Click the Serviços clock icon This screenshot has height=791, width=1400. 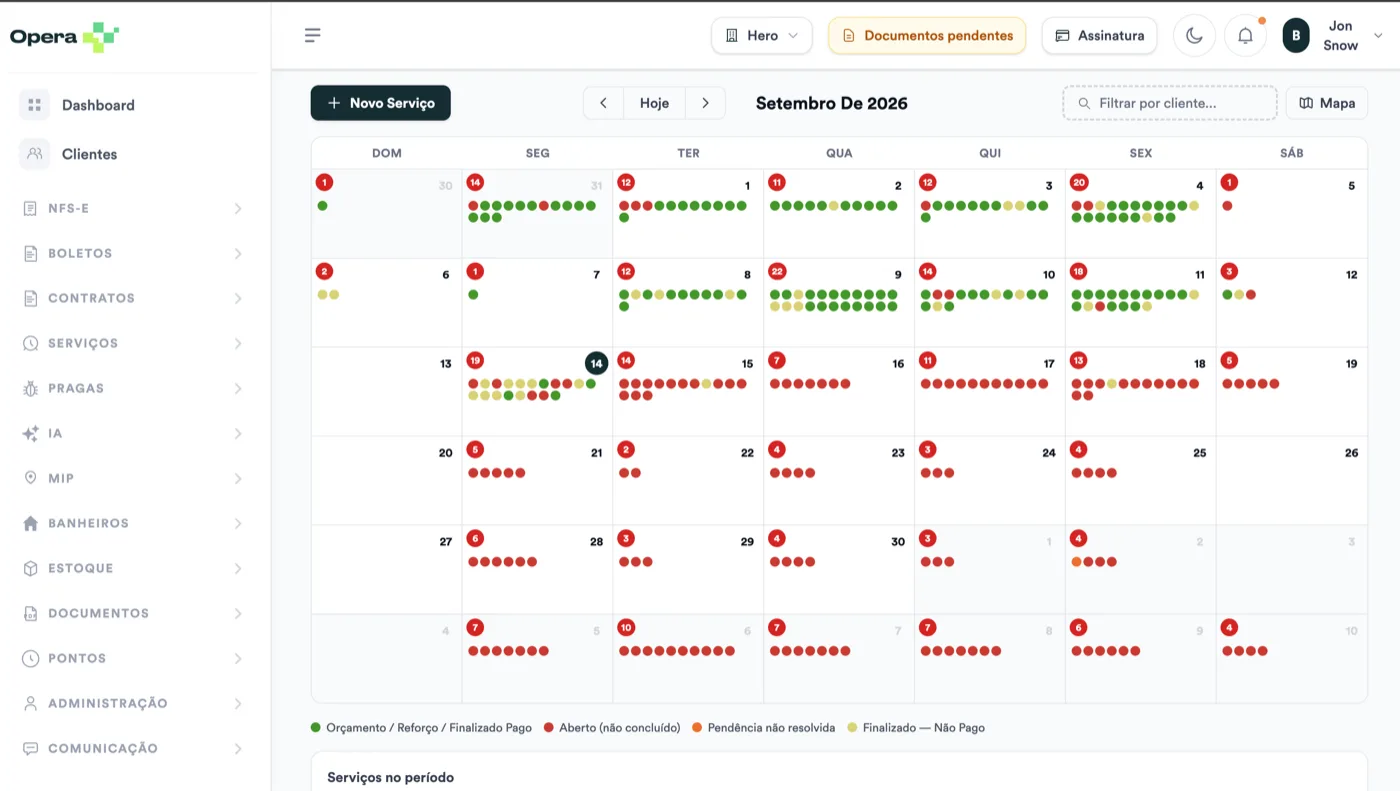30,344
